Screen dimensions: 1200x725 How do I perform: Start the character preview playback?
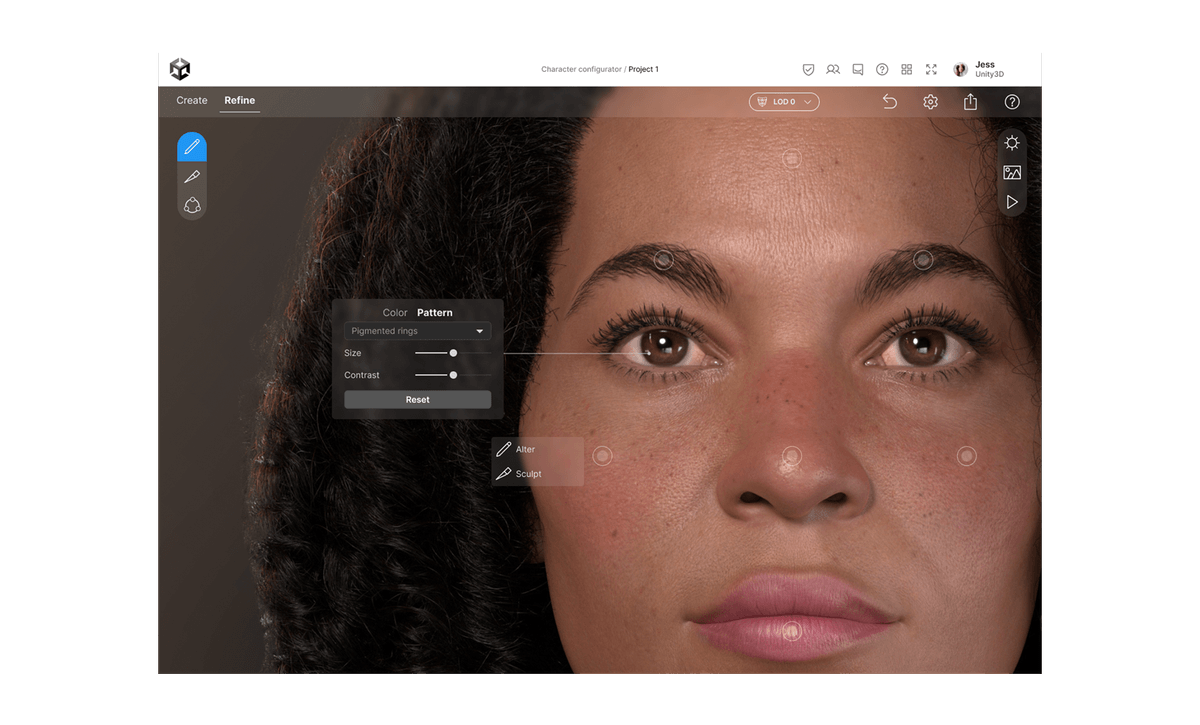coord(1011,202)
